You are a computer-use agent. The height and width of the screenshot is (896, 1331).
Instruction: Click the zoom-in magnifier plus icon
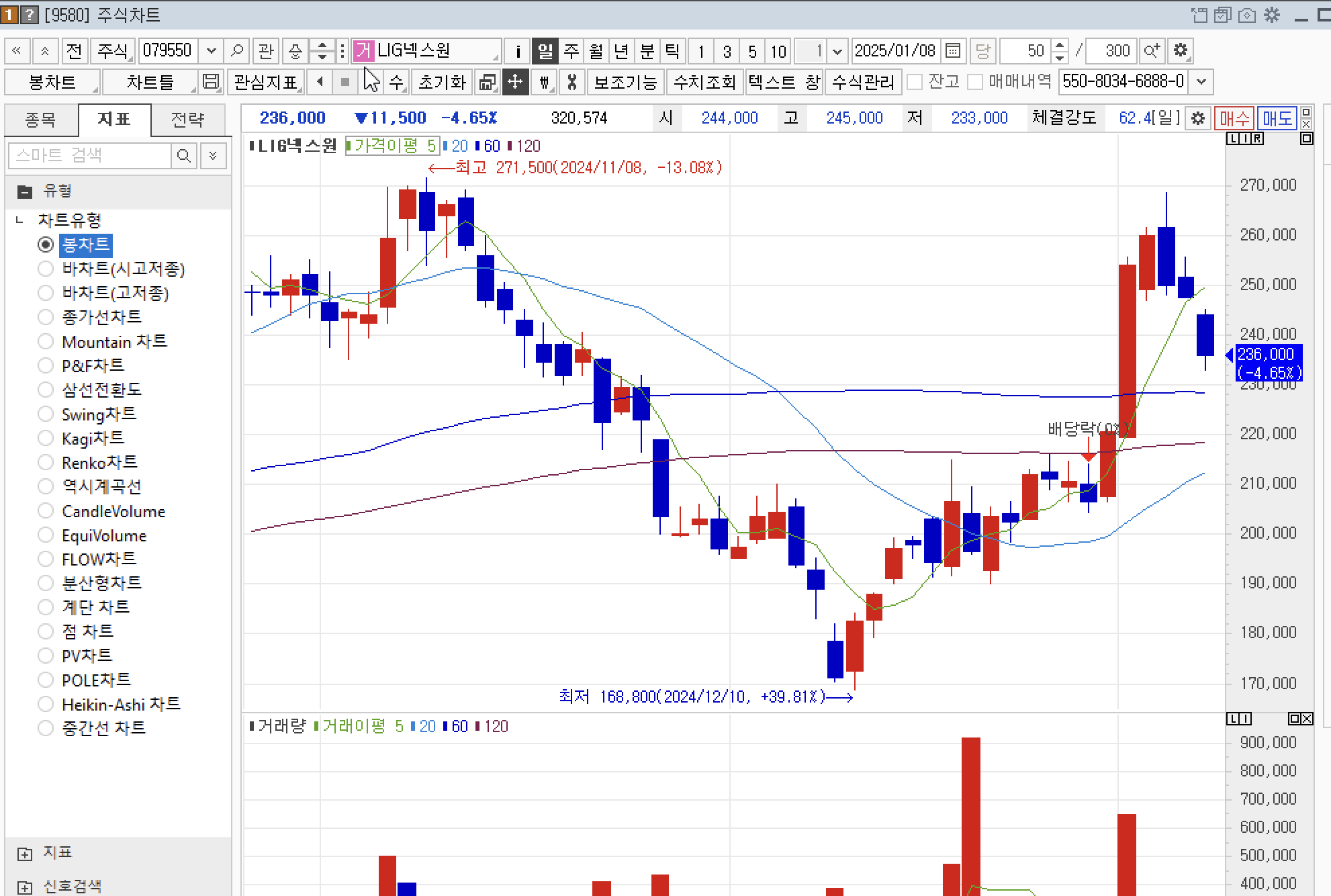coord(1152,51)
